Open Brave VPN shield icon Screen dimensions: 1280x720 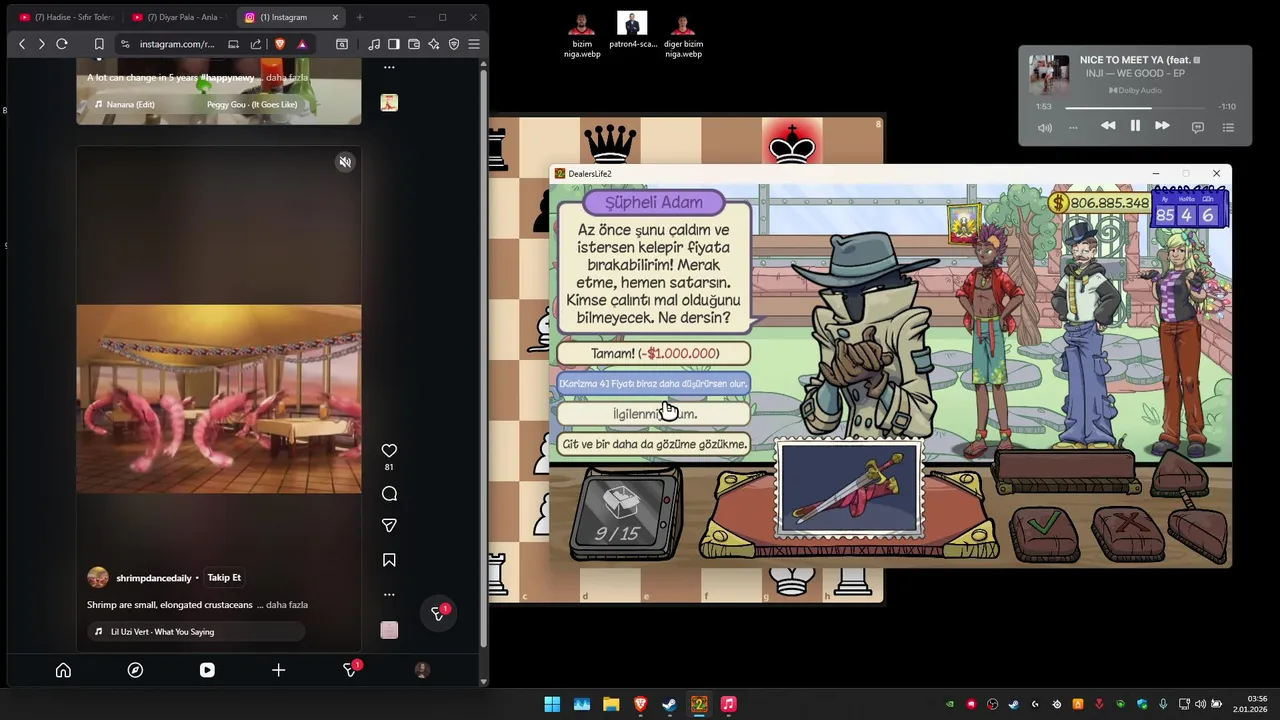coord(454,44)
